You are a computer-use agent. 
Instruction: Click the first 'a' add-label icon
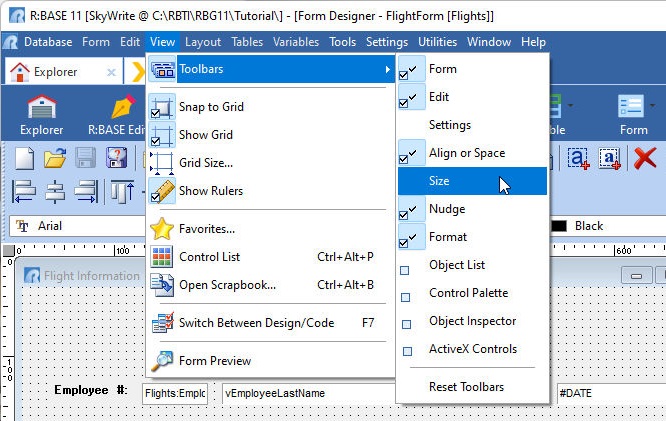point(579,158)
